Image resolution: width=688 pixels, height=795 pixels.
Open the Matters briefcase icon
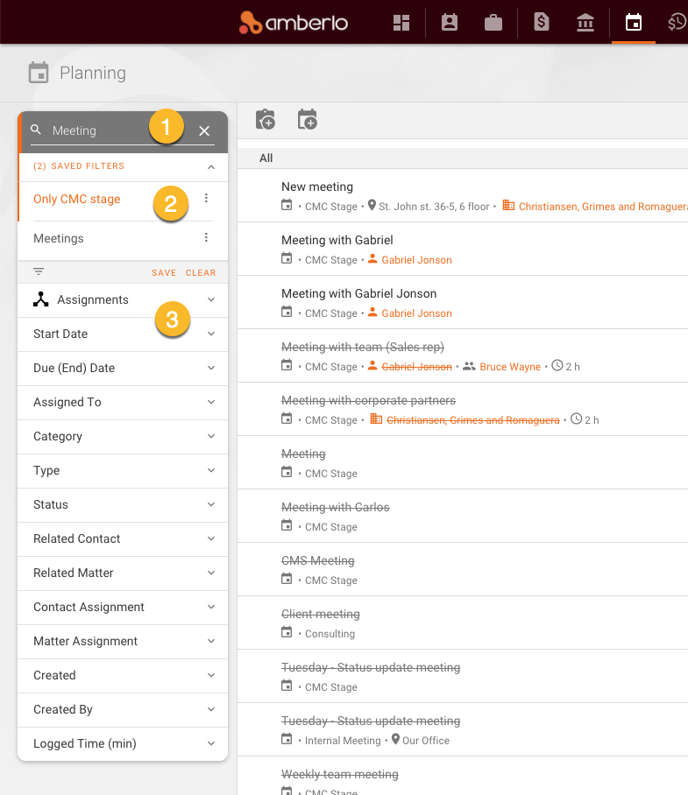coord(493,23)
